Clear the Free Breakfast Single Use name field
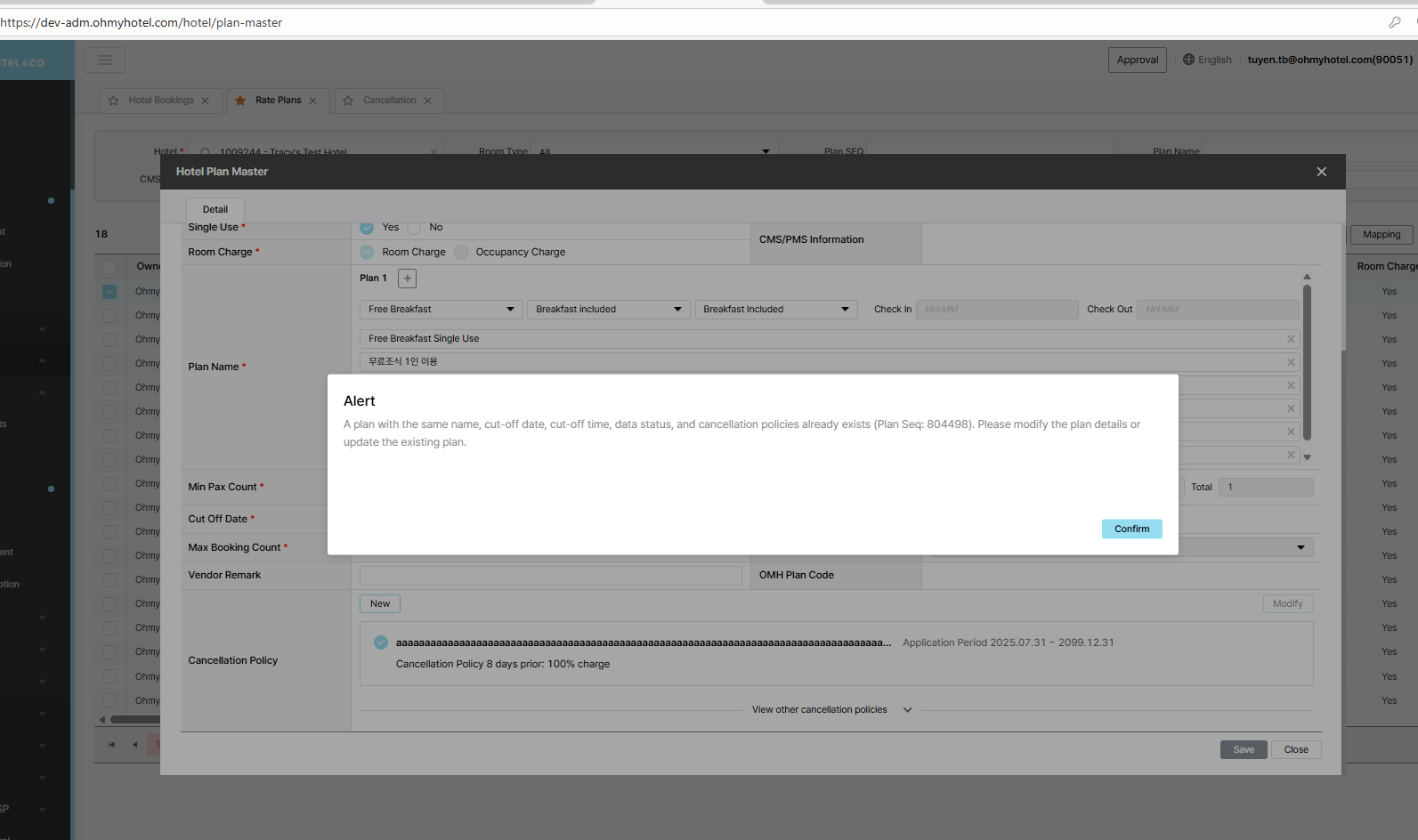The width and height of the screenshot is (1418, 840). point(1291,339)
